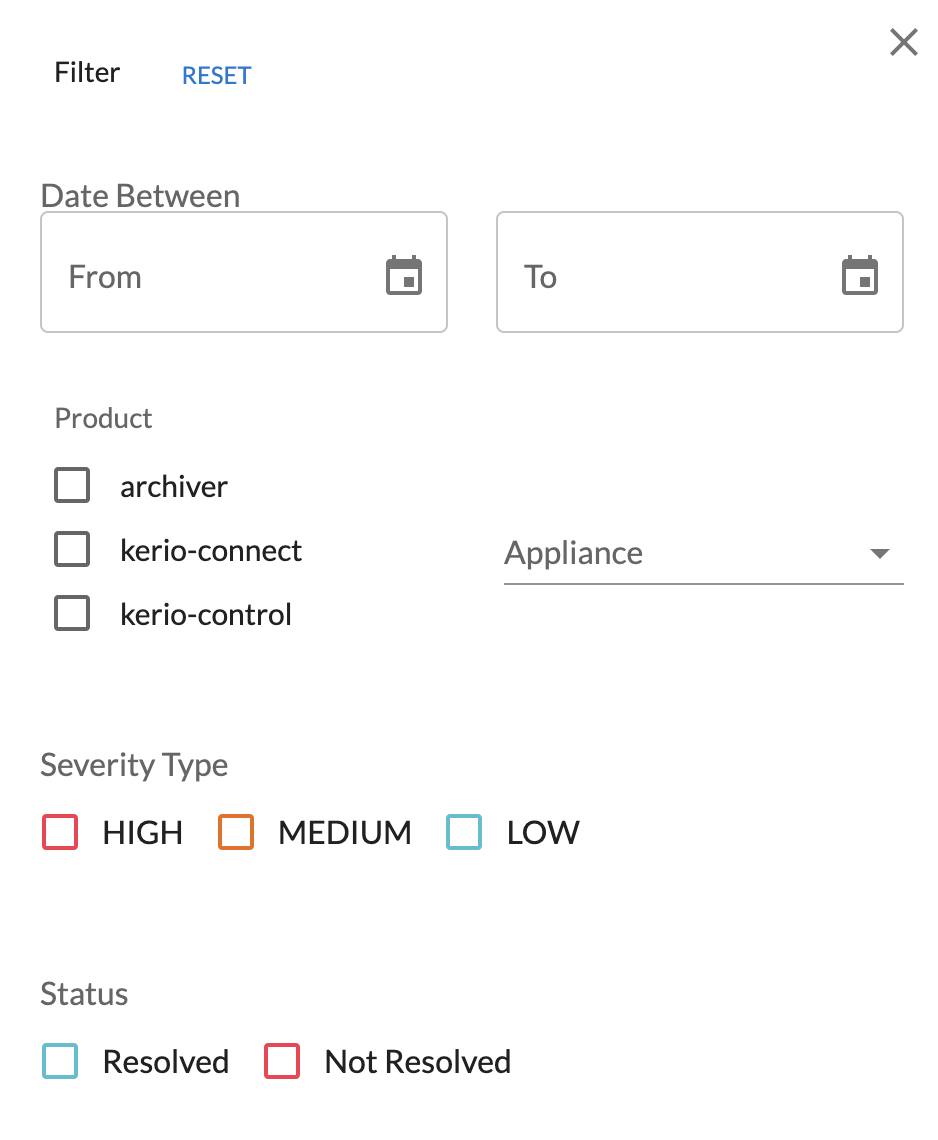The width and height of the screenshot is (938, 1140).
Task: Tick the Resolved status checkbox
Action: pos(60,1061)
